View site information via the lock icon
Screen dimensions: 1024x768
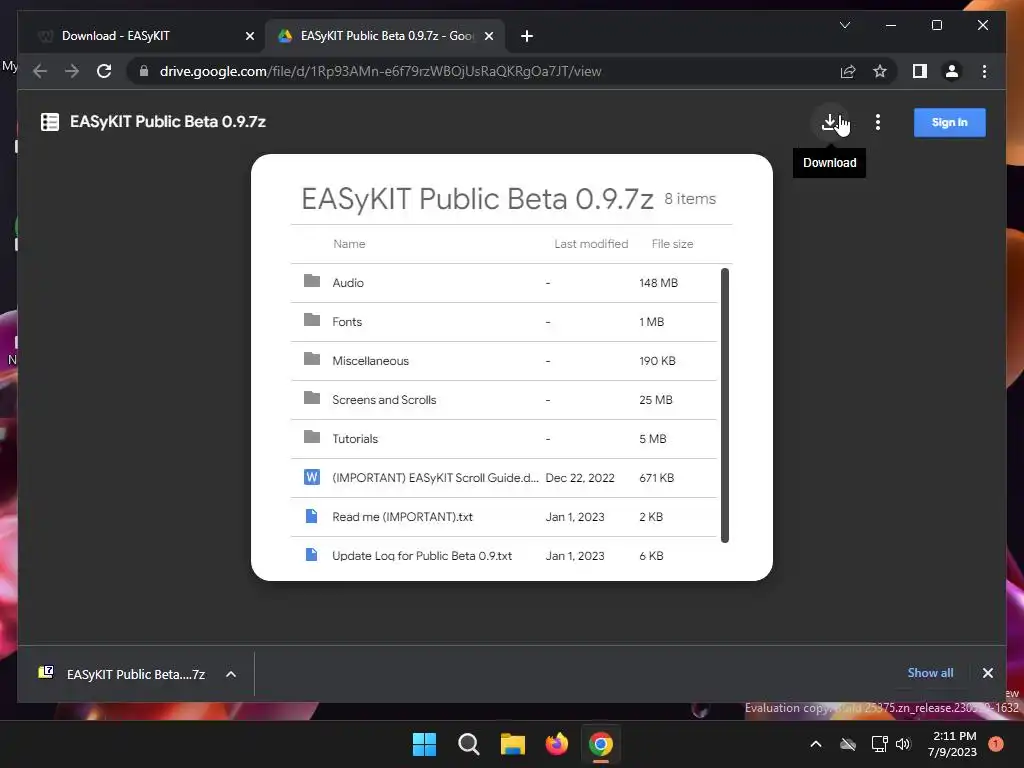(144, 71)
